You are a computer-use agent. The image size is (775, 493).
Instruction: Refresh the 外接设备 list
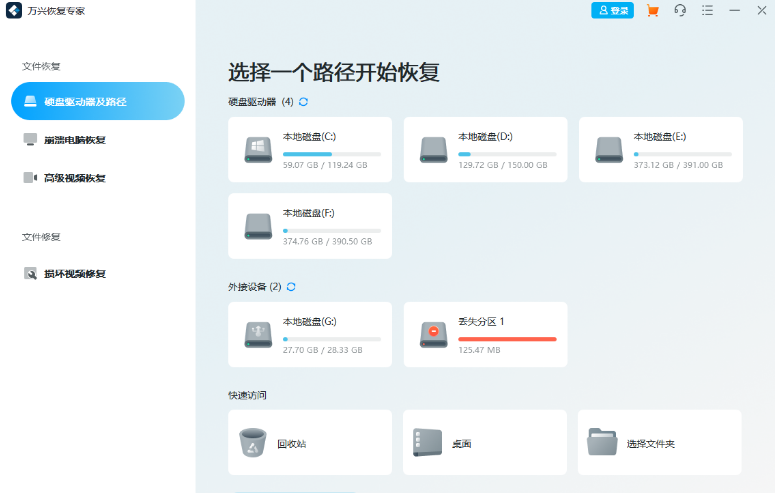tap(291, 287)
